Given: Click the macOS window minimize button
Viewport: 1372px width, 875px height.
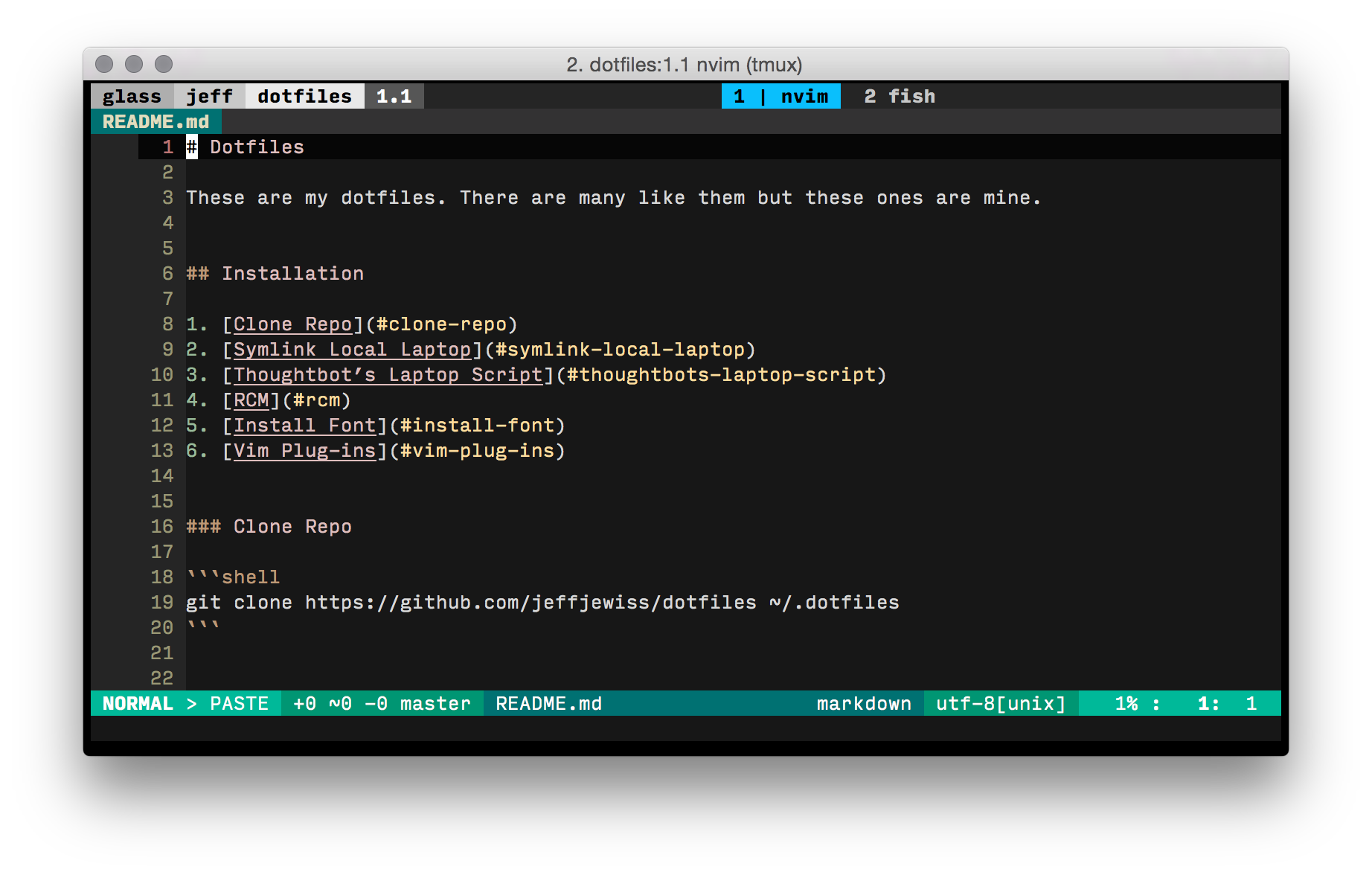Looking at the screenshot, I should tap(134, 64).
